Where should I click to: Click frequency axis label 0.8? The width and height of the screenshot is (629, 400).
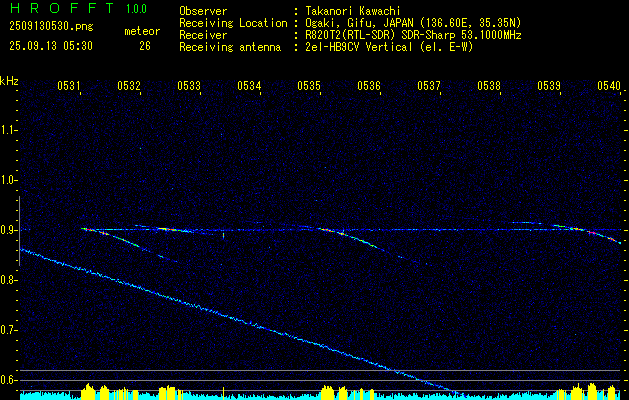click(7, 280)
